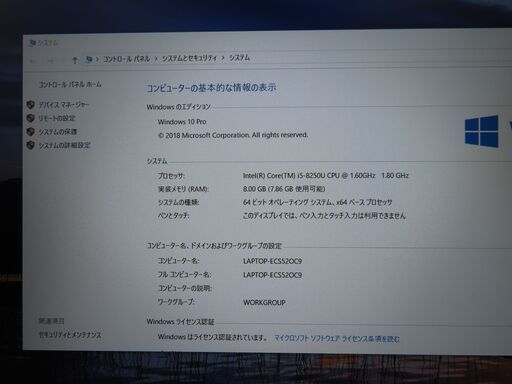Open システムの保護 link
Screen dimensions: 512x384
click(58, 132)
